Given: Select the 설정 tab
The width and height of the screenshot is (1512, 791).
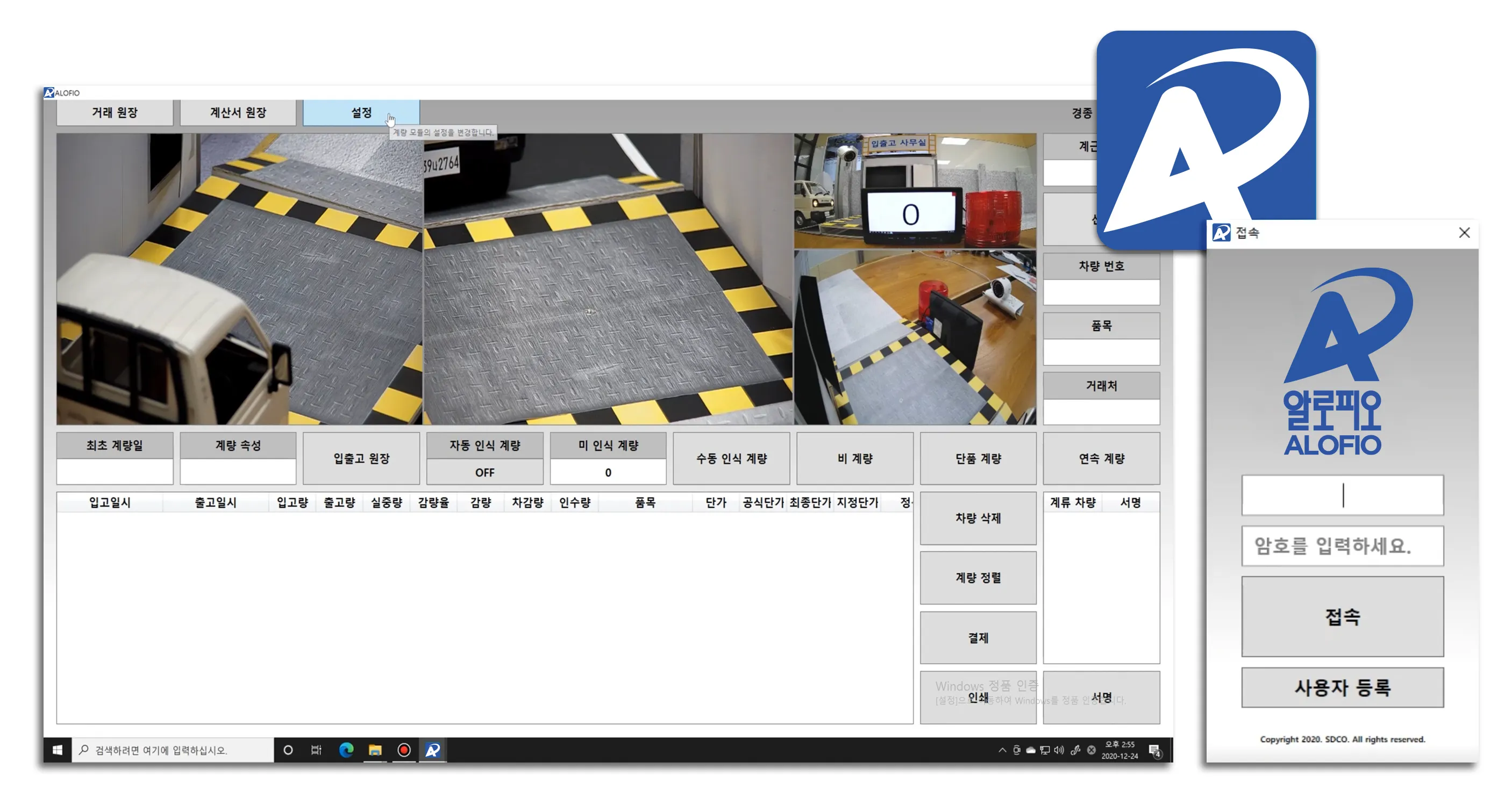Looking at the screenshot, I should click(x=361, y=113).
